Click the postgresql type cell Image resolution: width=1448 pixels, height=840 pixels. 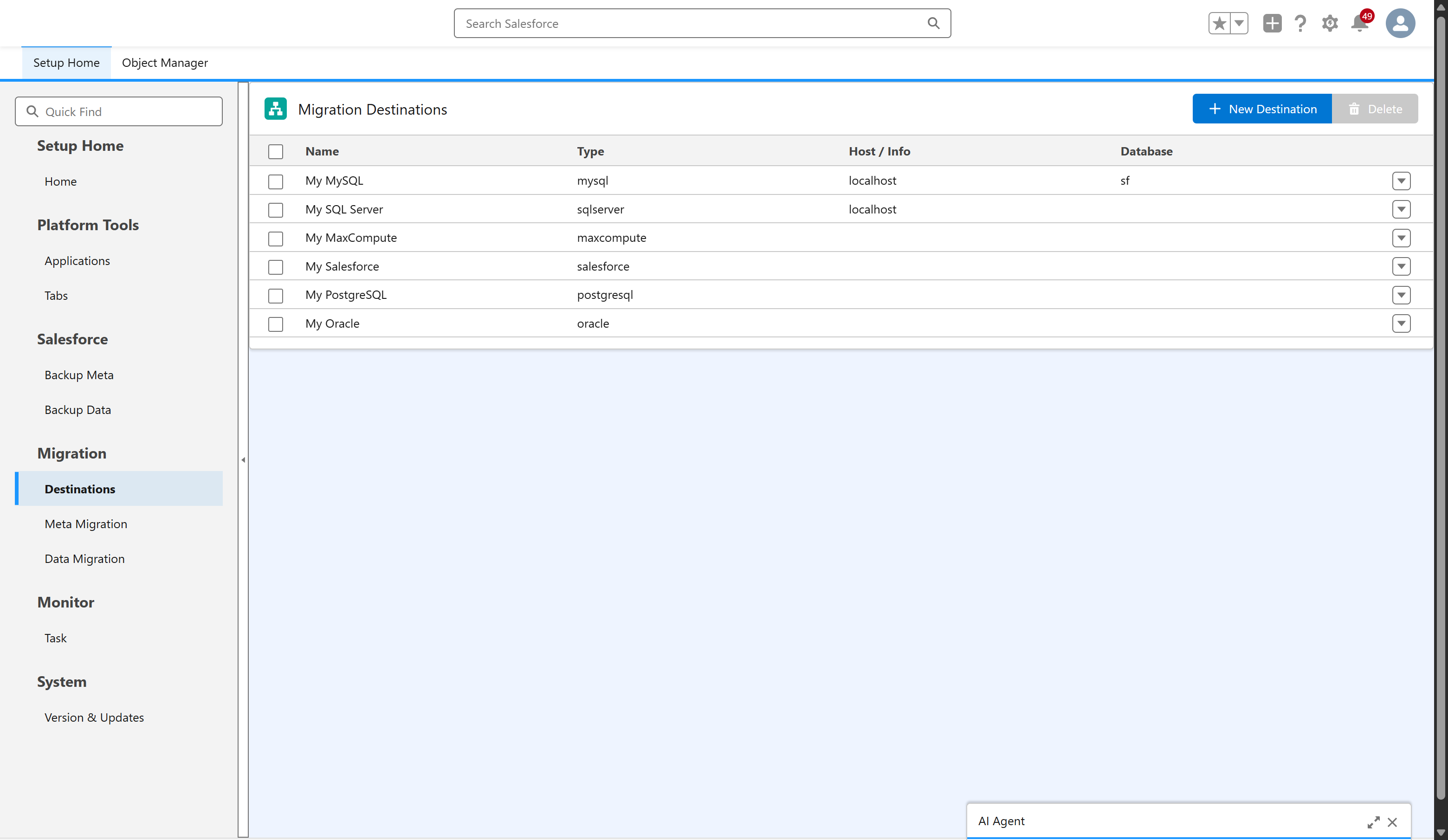point(605,295)
